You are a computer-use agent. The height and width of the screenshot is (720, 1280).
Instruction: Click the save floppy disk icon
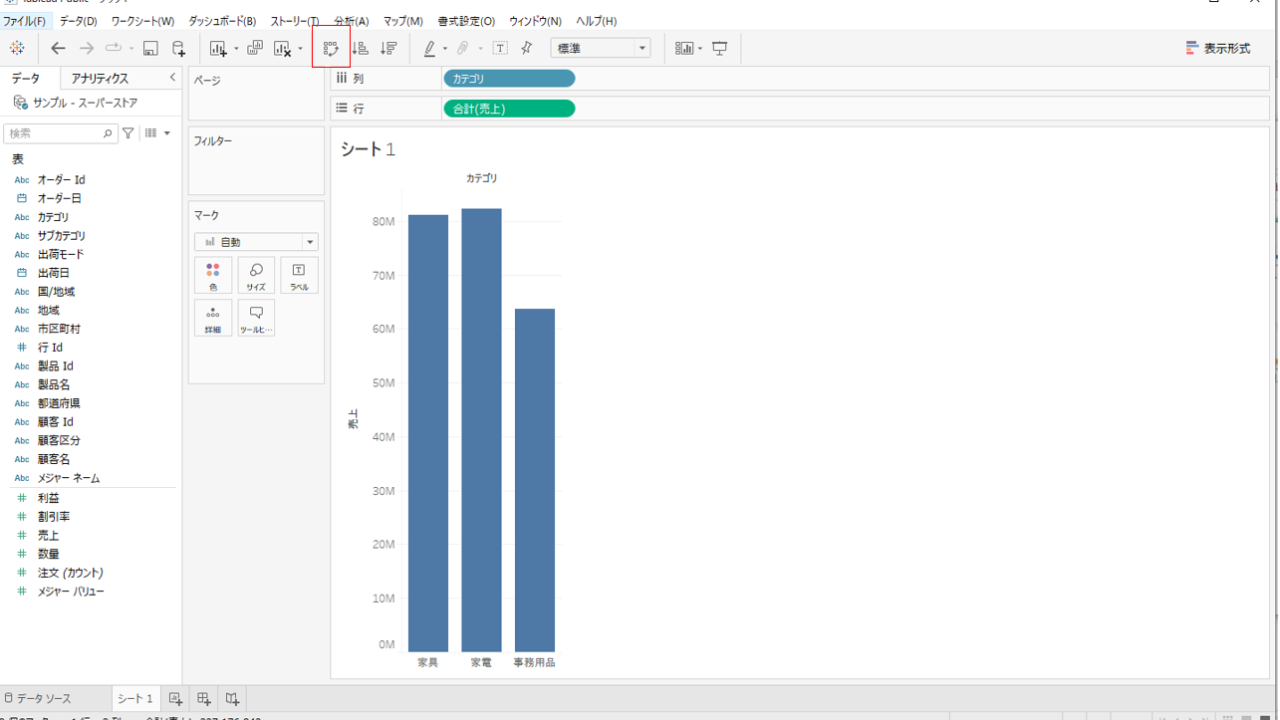pyautogui.click(x=150, y=48)
